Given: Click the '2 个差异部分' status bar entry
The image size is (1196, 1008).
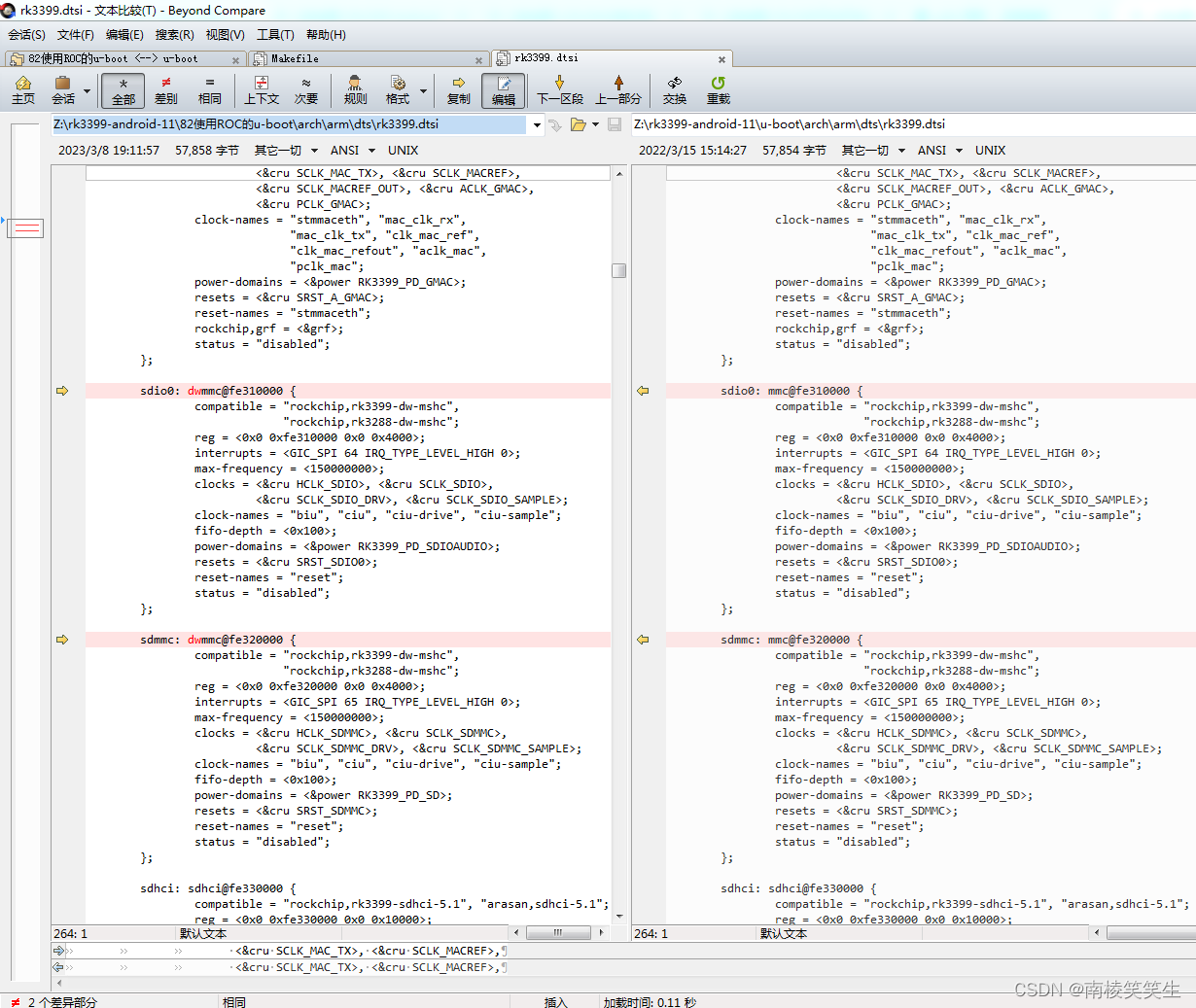Looking at the screenshot, I should coord(62,1002).
